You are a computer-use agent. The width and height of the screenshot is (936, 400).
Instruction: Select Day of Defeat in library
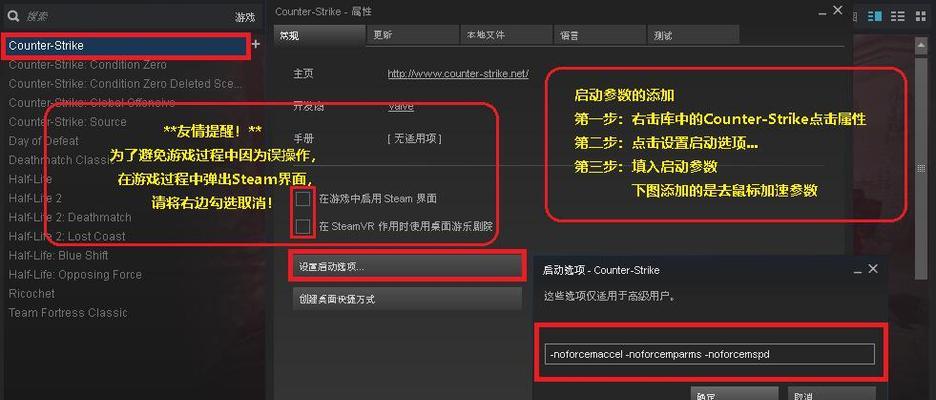(44, 141)
